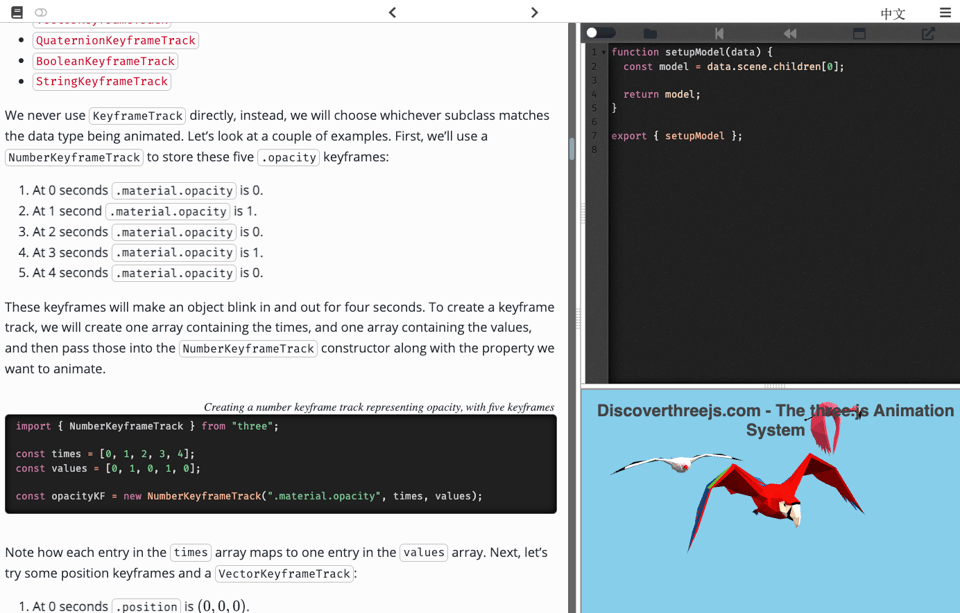
Task: Go to the next chapter arrow
Action: click(x=534, y=13)
